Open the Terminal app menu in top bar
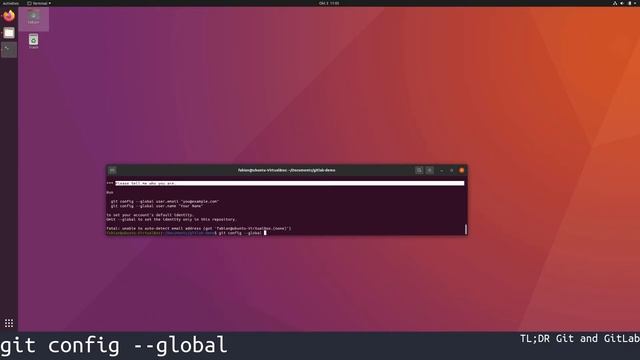 tap(39, 3)
